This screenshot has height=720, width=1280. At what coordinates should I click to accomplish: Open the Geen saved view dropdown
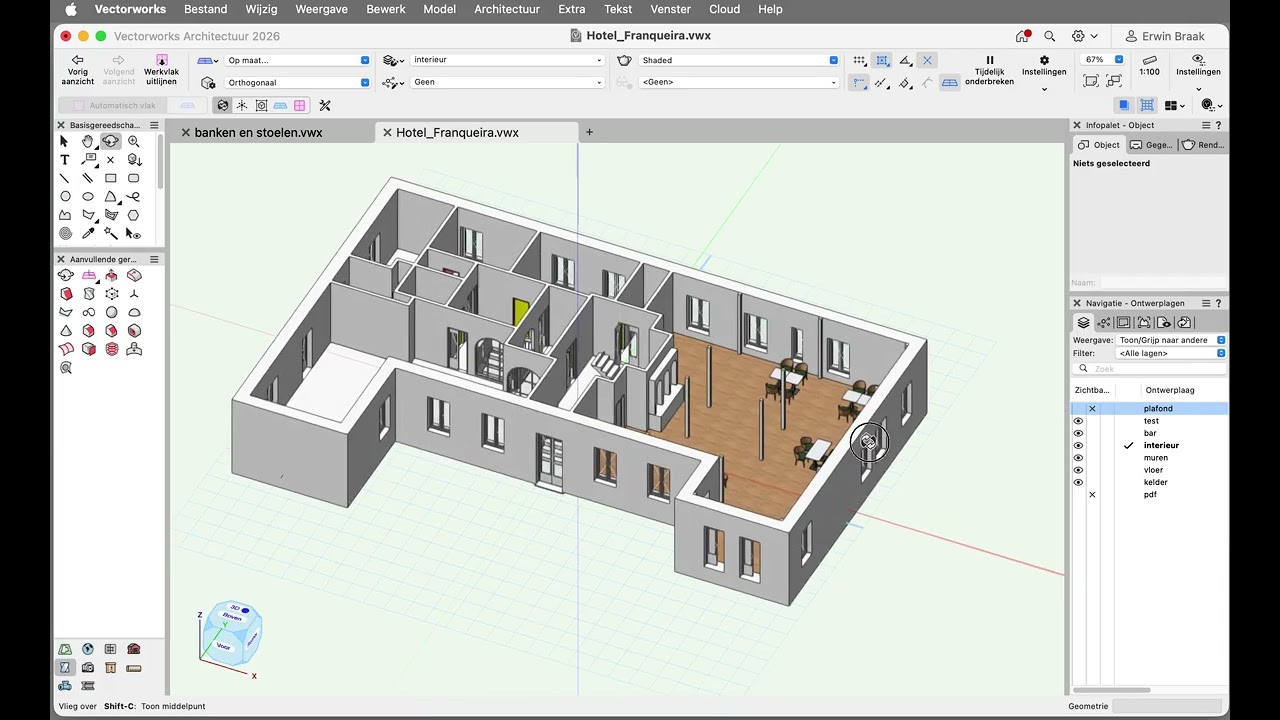coord(508,82)
